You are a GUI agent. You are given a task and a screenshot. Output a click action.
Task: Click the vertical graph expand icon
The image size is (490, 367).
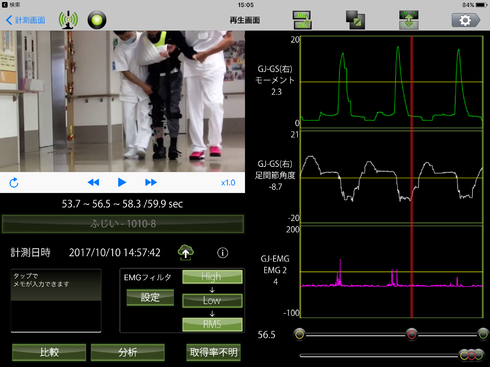pos(409,20)
